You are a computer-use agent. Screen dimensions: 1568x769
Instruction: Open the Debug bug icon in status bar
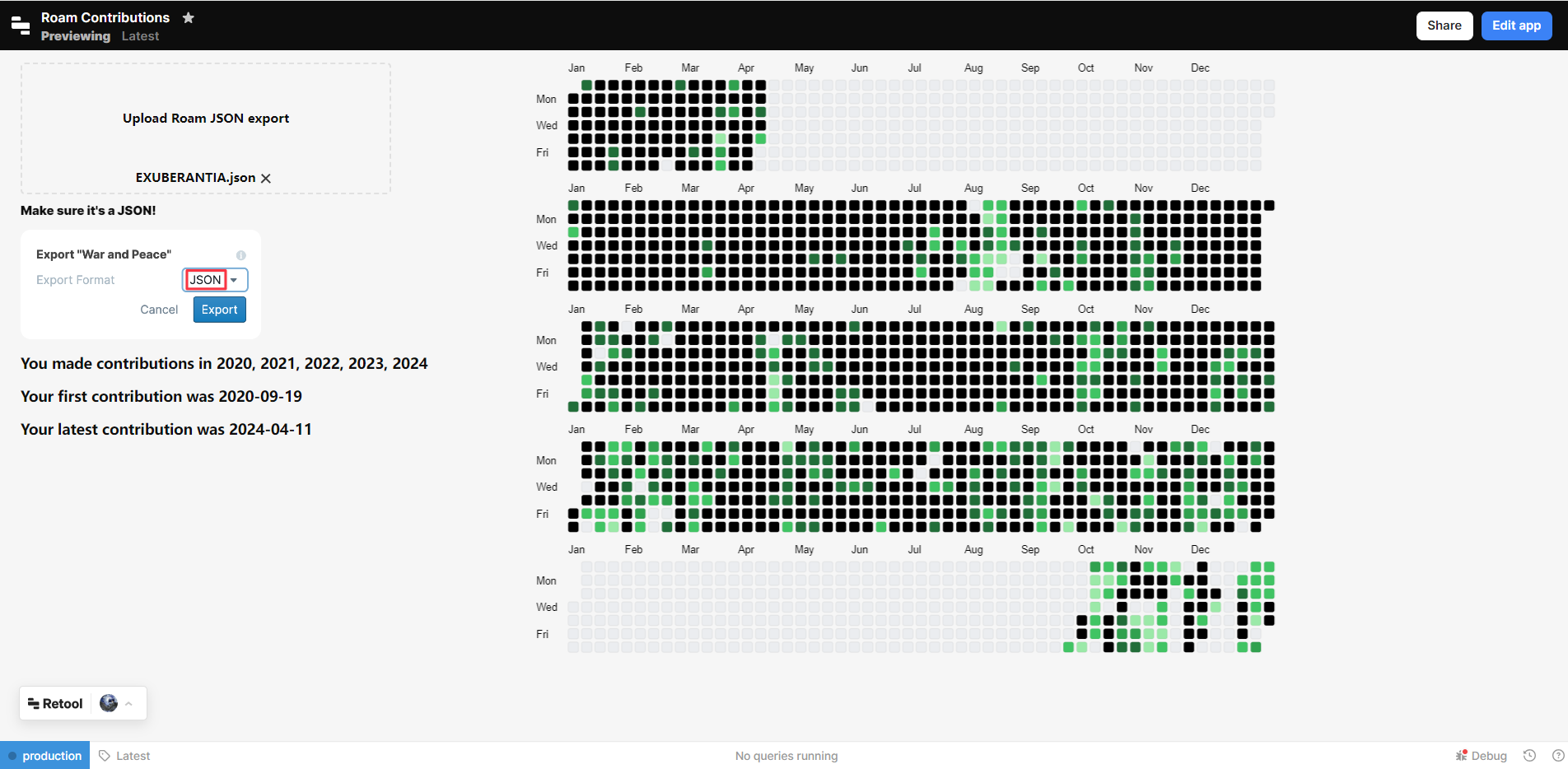[1462, 755]
